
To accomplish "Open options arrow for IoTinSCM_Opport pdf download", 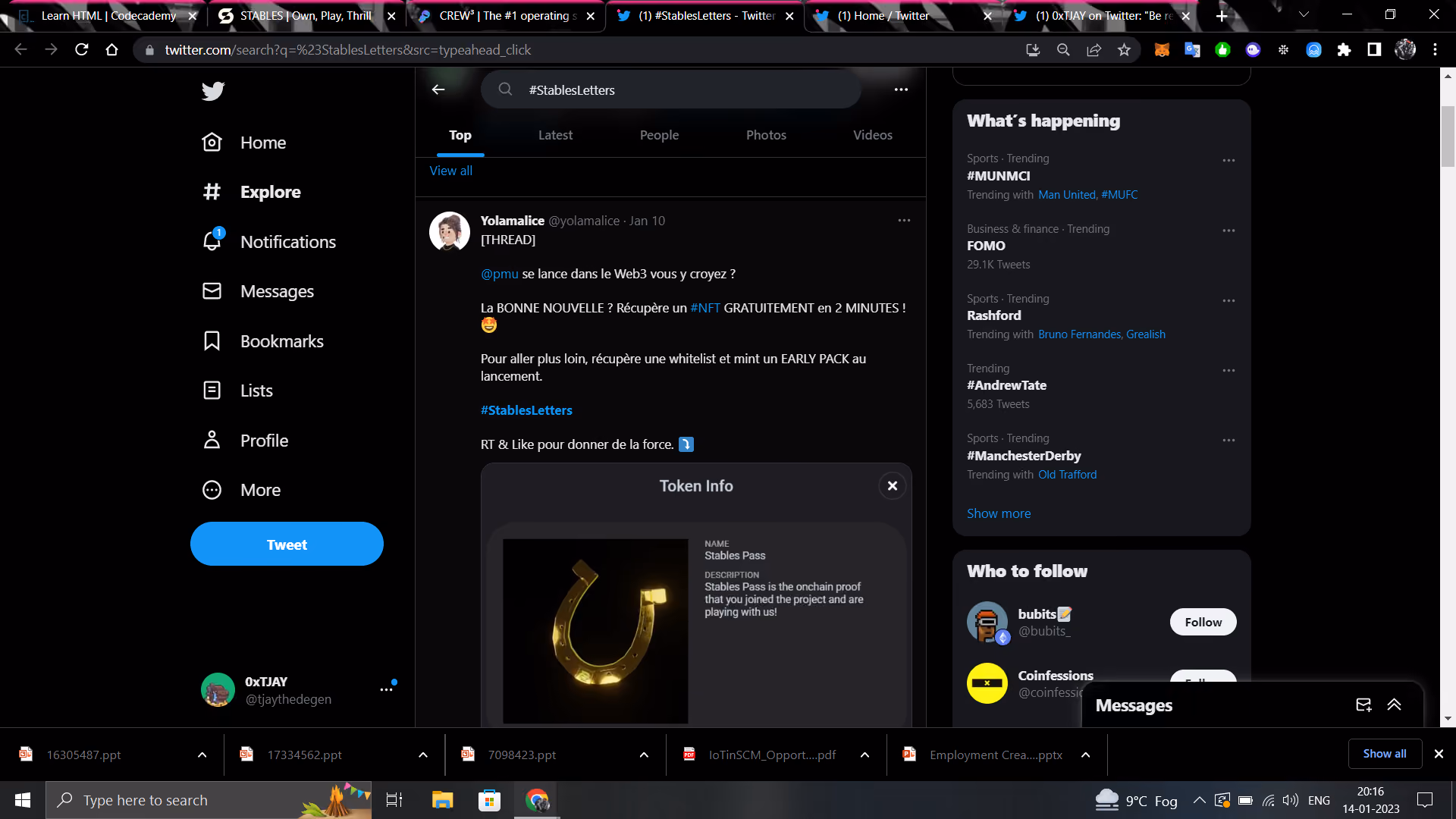I will tap(864, 755).
